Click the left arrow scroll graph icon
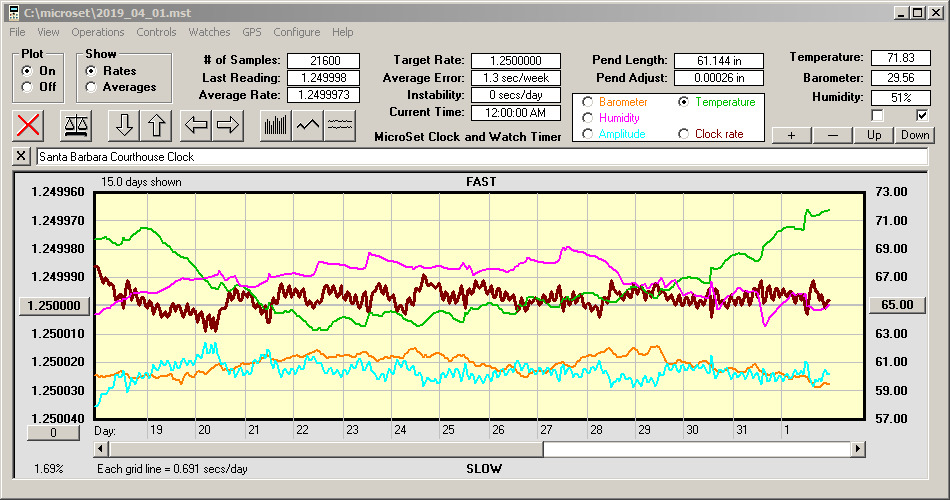This screenshot has width=950, height=500. [196, 125]
